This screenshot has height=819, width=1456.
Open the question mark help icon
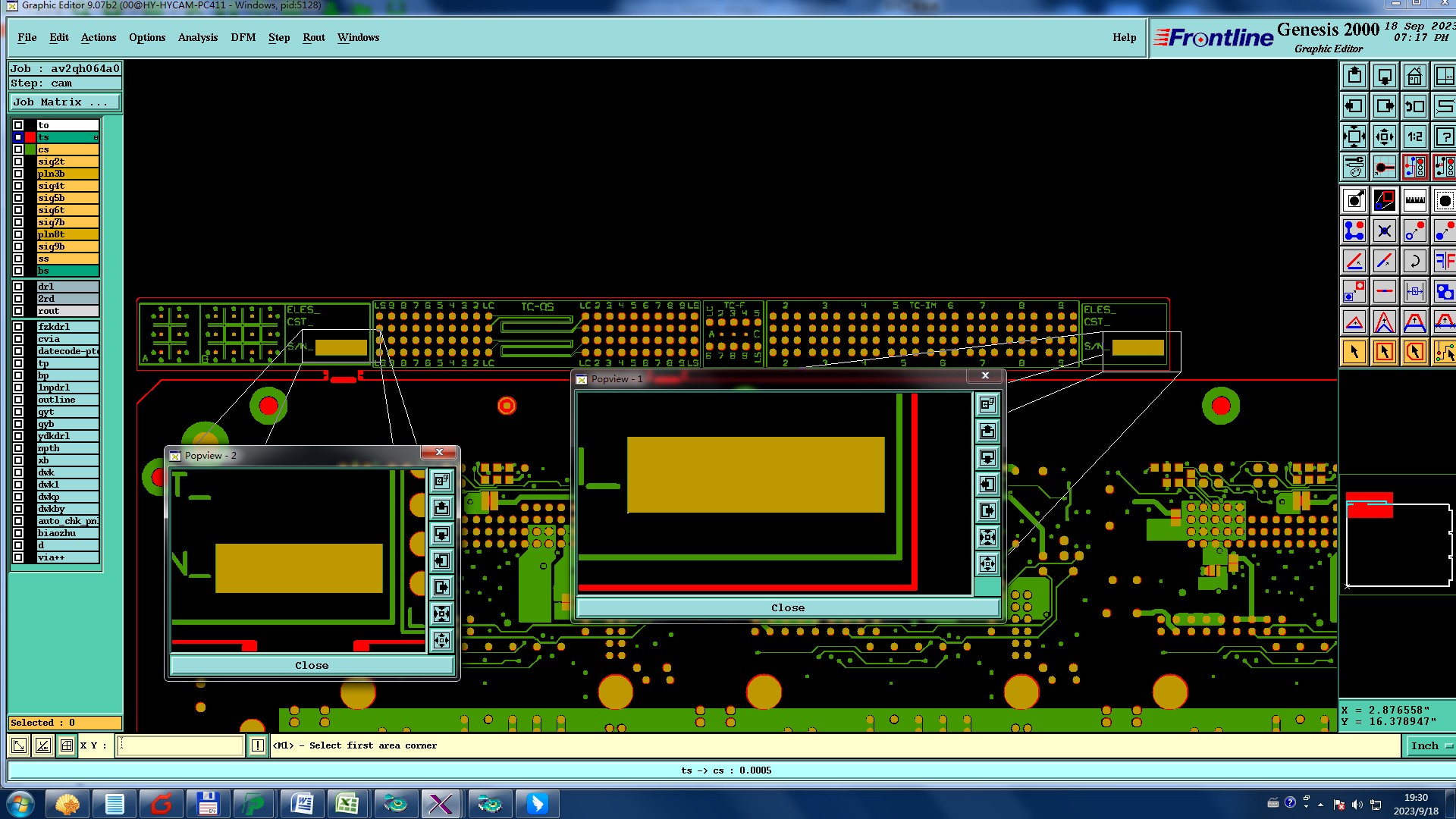[1444, 137]
